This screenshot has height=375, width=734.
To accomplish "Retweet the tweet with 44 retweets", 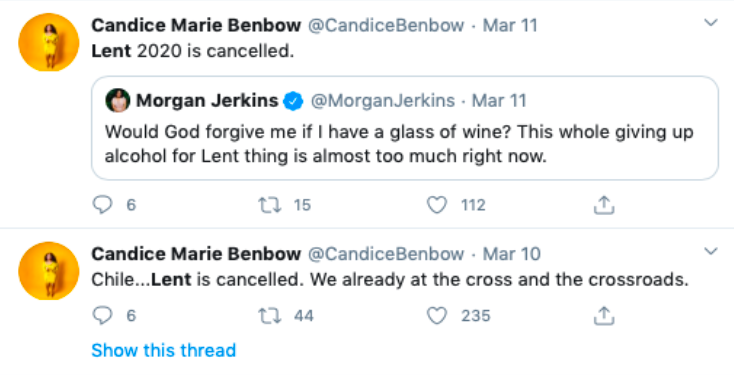I will [x=270, y=316].
